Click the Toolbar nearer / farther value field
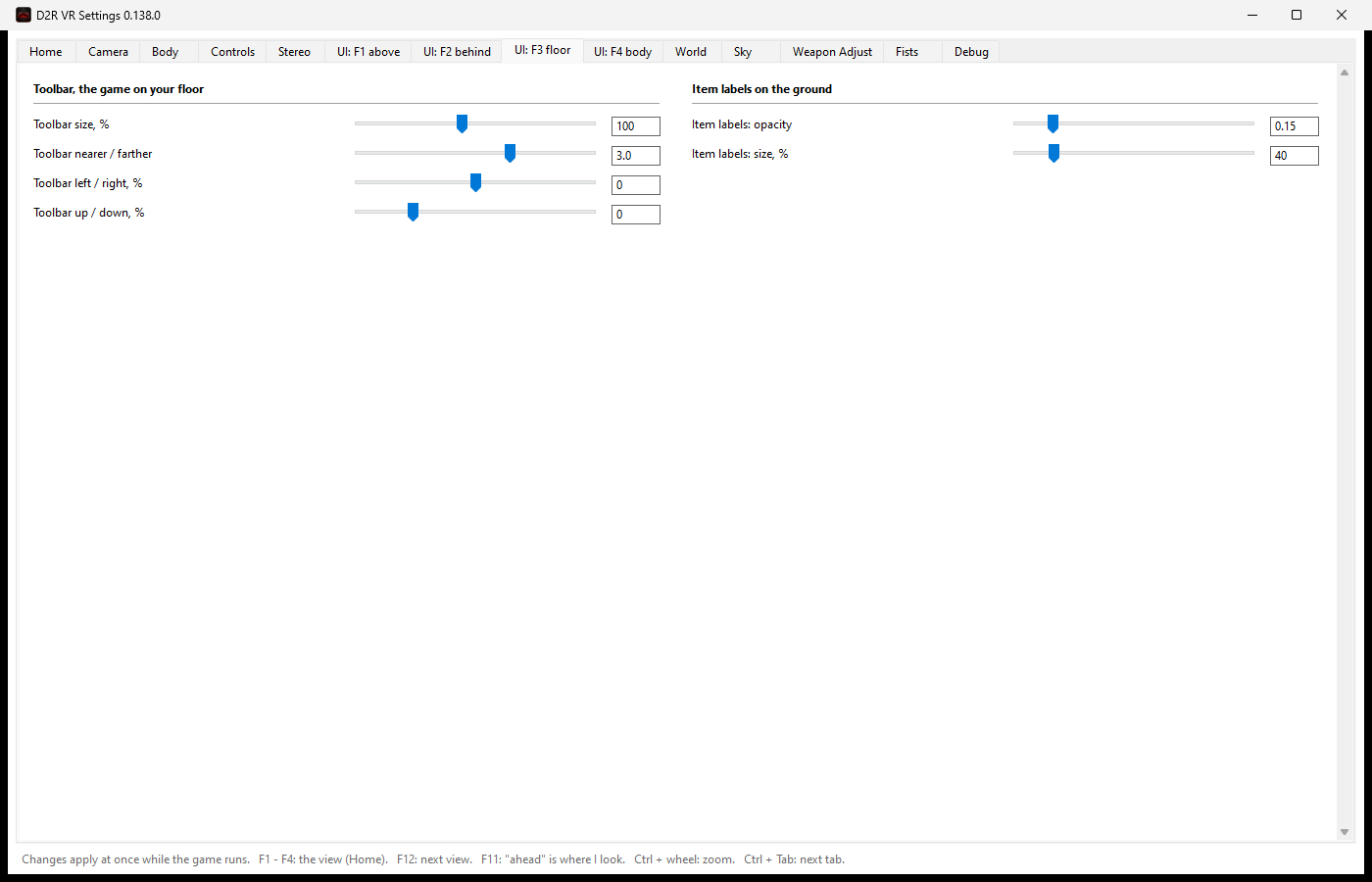The width and height of the screenshot is (1372, 882). [x=636, y=156]
